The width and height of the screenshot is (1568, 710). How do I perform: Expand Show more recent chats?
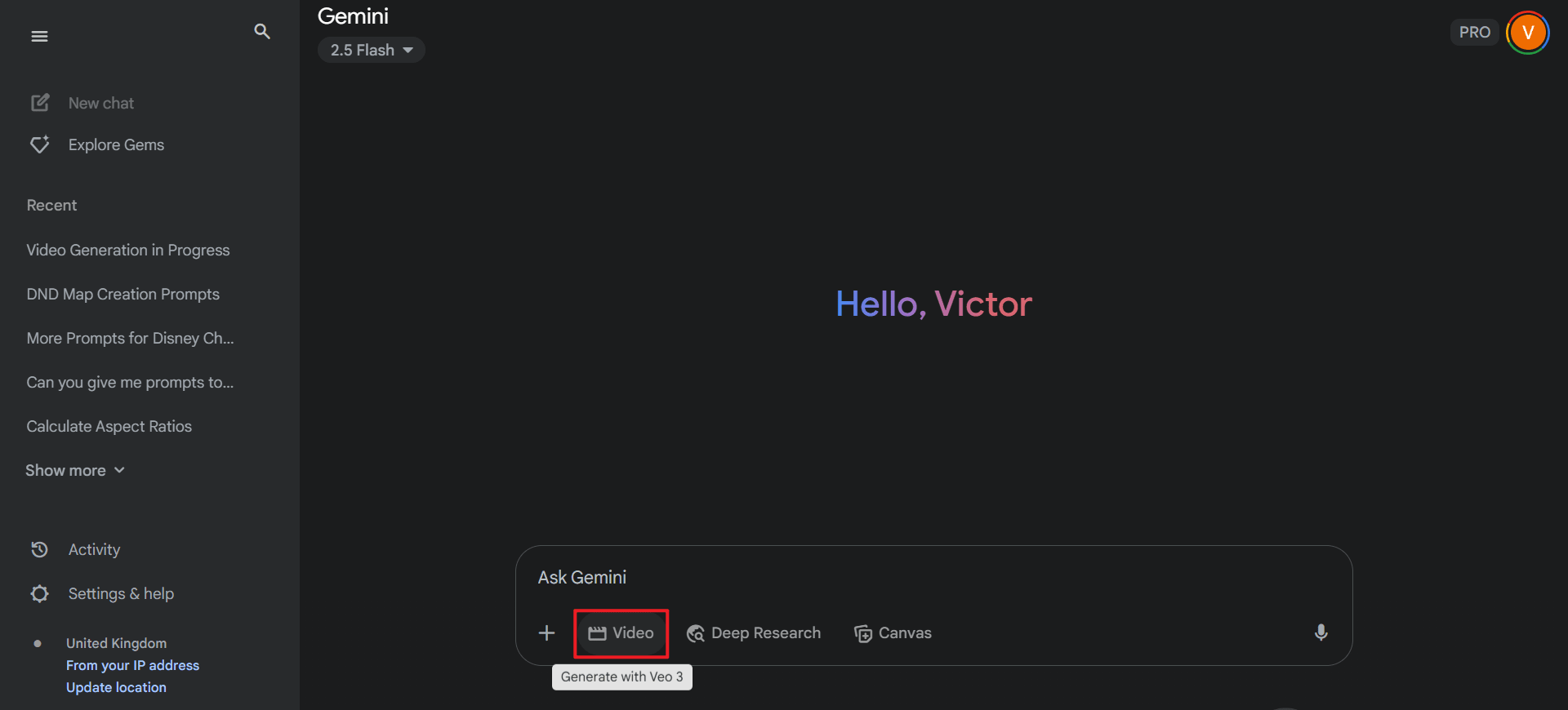click(75, 470)
